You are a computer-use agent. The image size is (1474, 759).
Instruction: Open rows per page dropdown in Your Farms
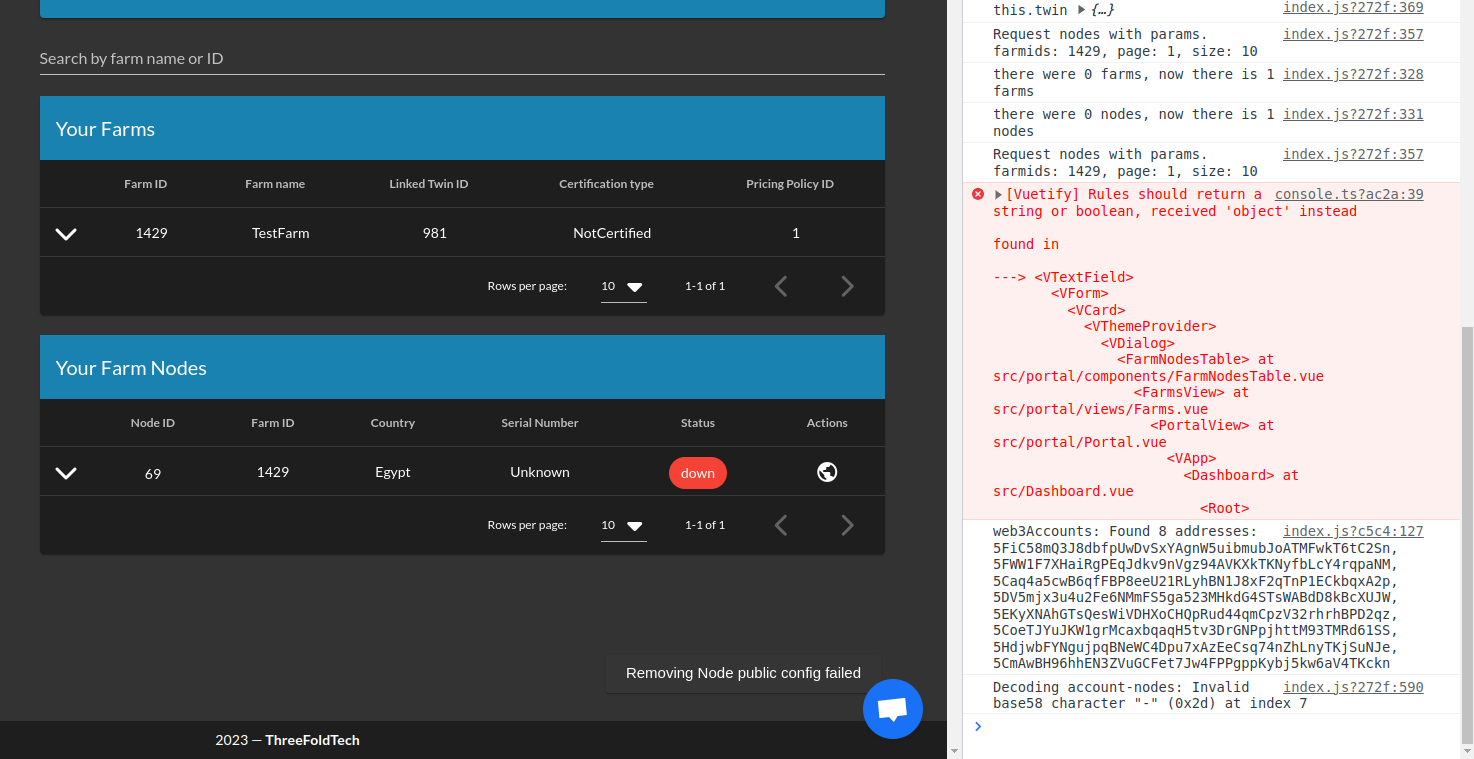tap(623, 286)
